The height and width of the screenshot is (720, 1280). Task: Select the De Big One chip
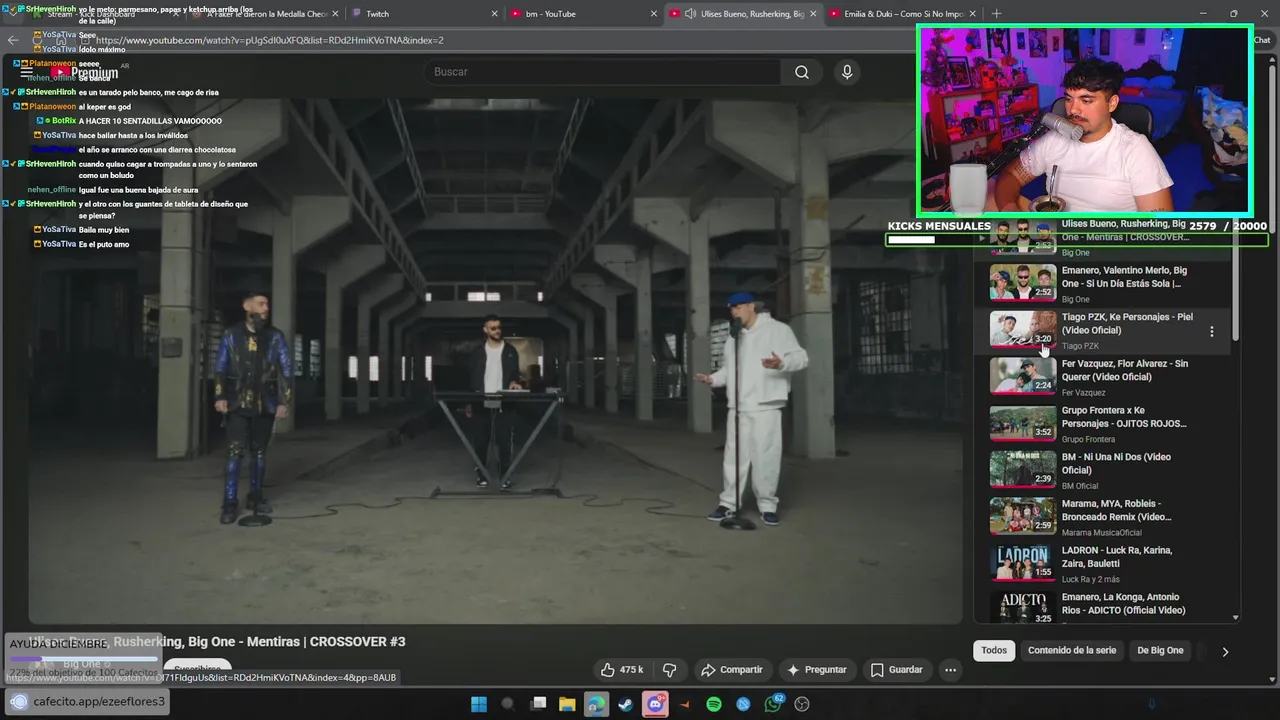(x=1160, y=650)
